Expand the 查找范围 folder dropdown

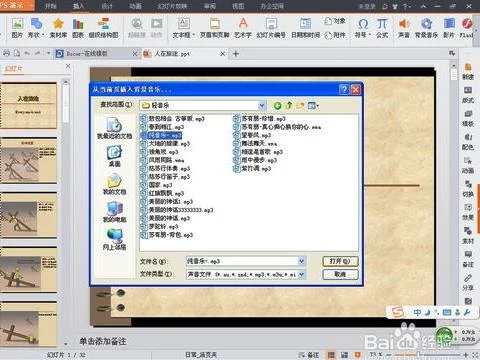262,106
